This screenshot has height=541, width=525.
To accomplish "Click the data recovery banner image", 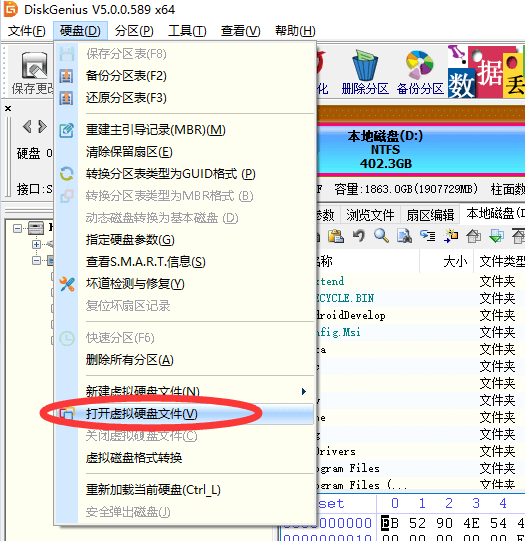I will click(486, 72).
